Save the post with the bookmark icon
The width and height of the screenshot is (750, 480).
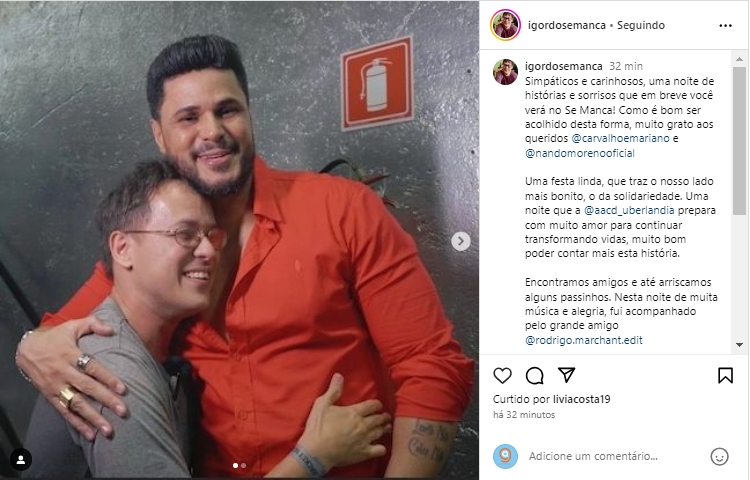coord(725,375)
